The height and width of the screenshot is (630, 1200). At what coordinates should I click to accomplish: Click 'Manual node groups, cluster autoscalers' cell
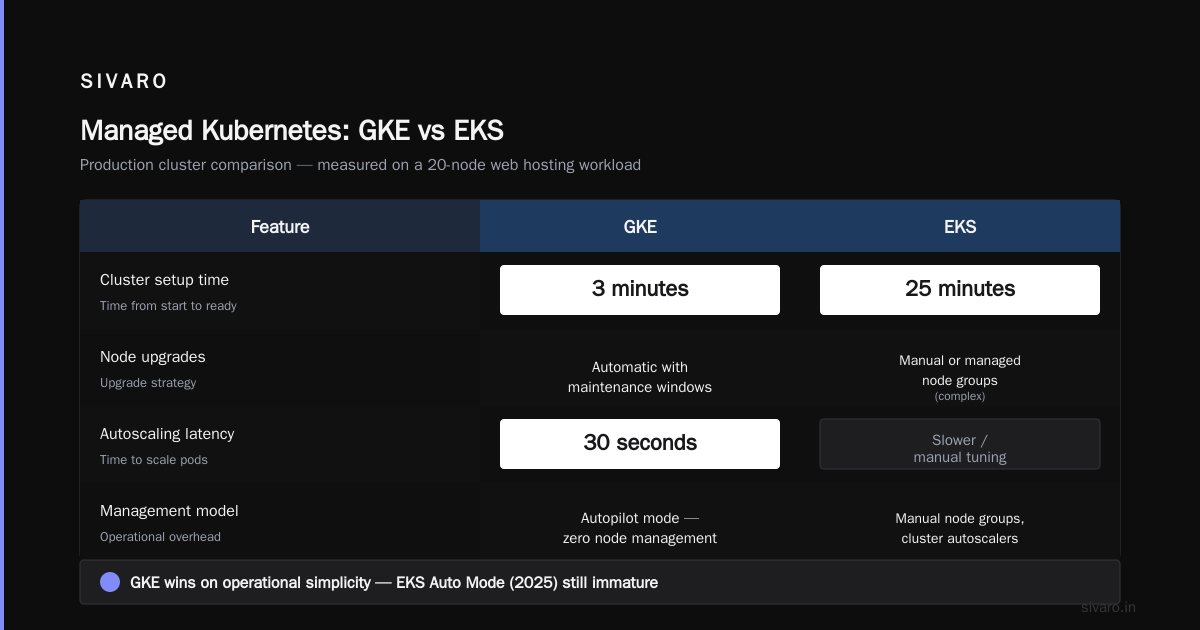click(x=960, y=528)
